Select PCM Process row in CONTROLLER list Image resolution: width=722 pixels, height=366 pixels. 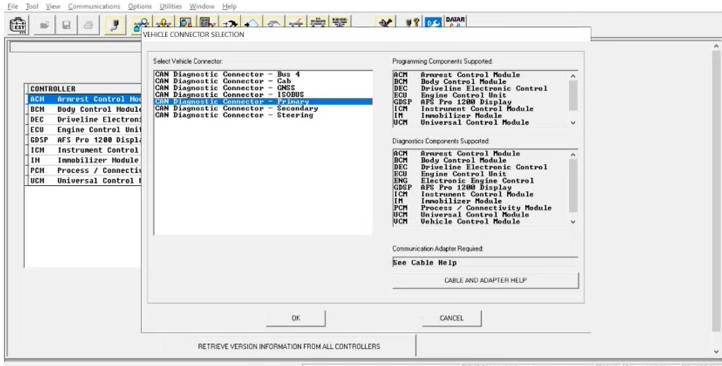click(84, 170)
